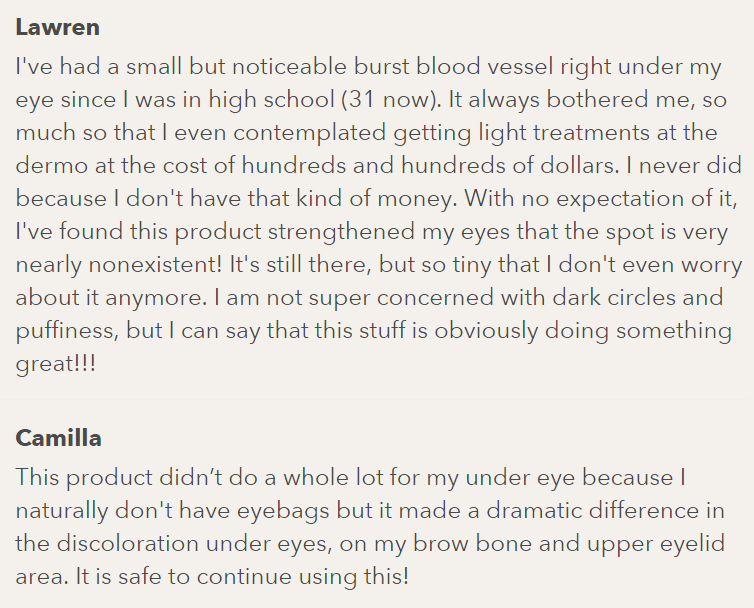
Task: Click the word "eyebags" in Camilla's review
Action: 283,511
